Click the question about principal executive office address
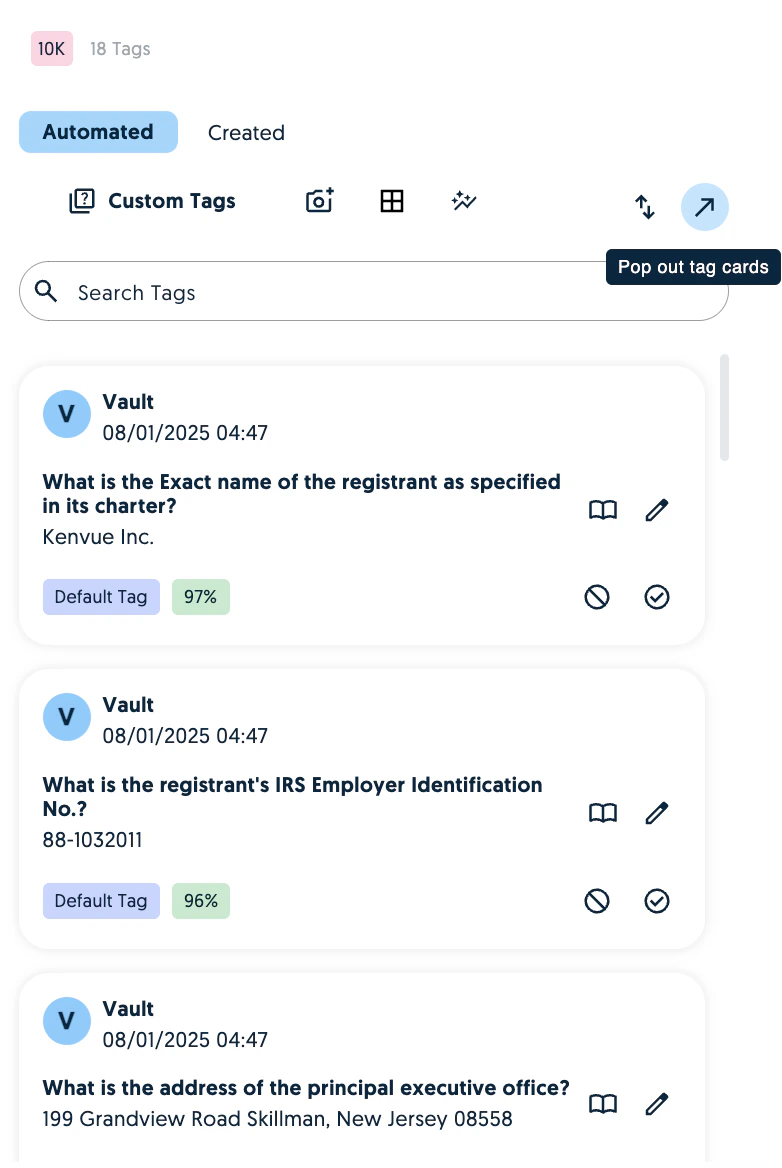The width and height of the screenshot is (782, 1168). coord(306,1088)
